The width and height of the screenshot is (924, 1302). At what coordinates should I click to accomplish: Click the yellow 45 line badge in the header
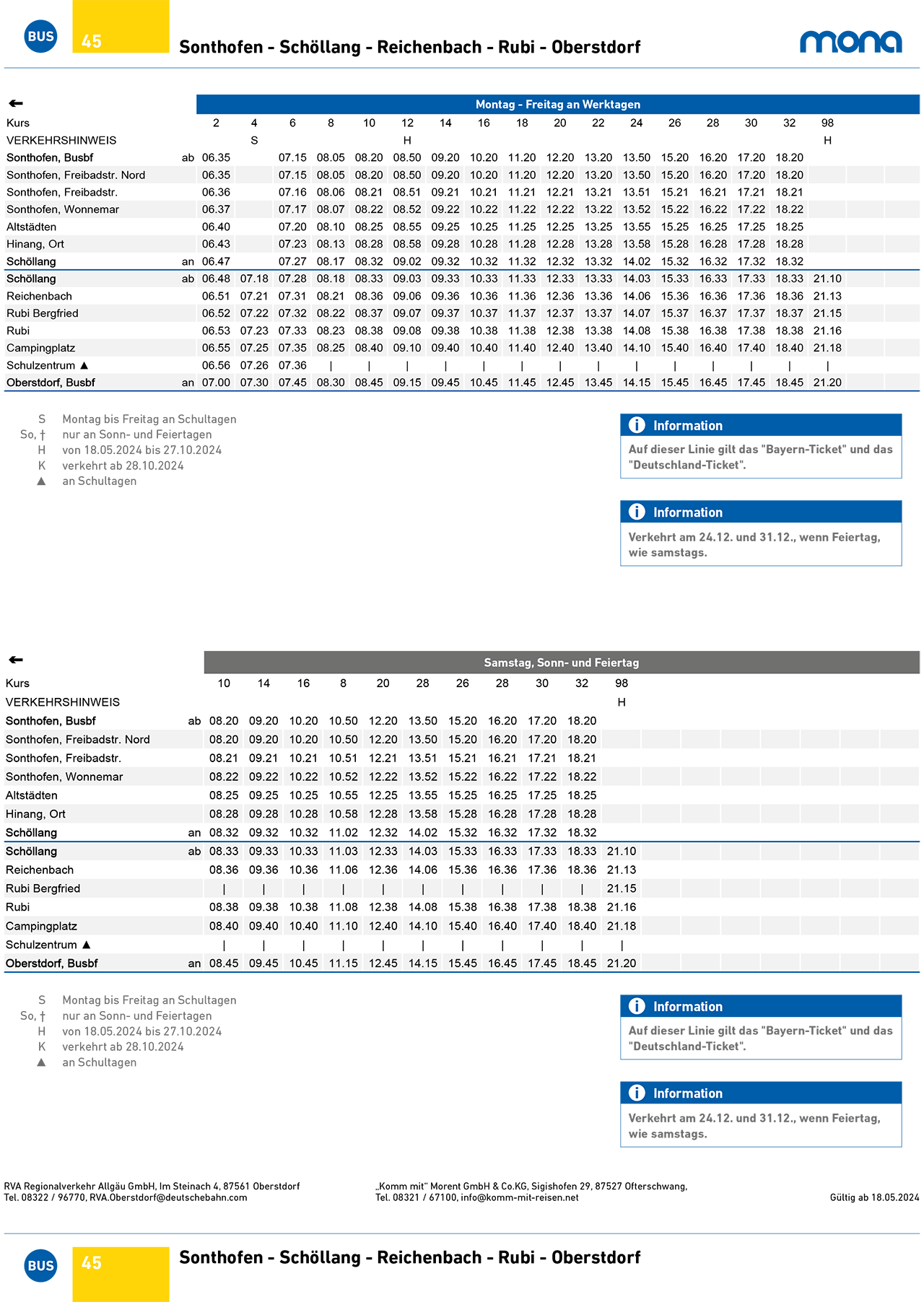click(121, 27)
